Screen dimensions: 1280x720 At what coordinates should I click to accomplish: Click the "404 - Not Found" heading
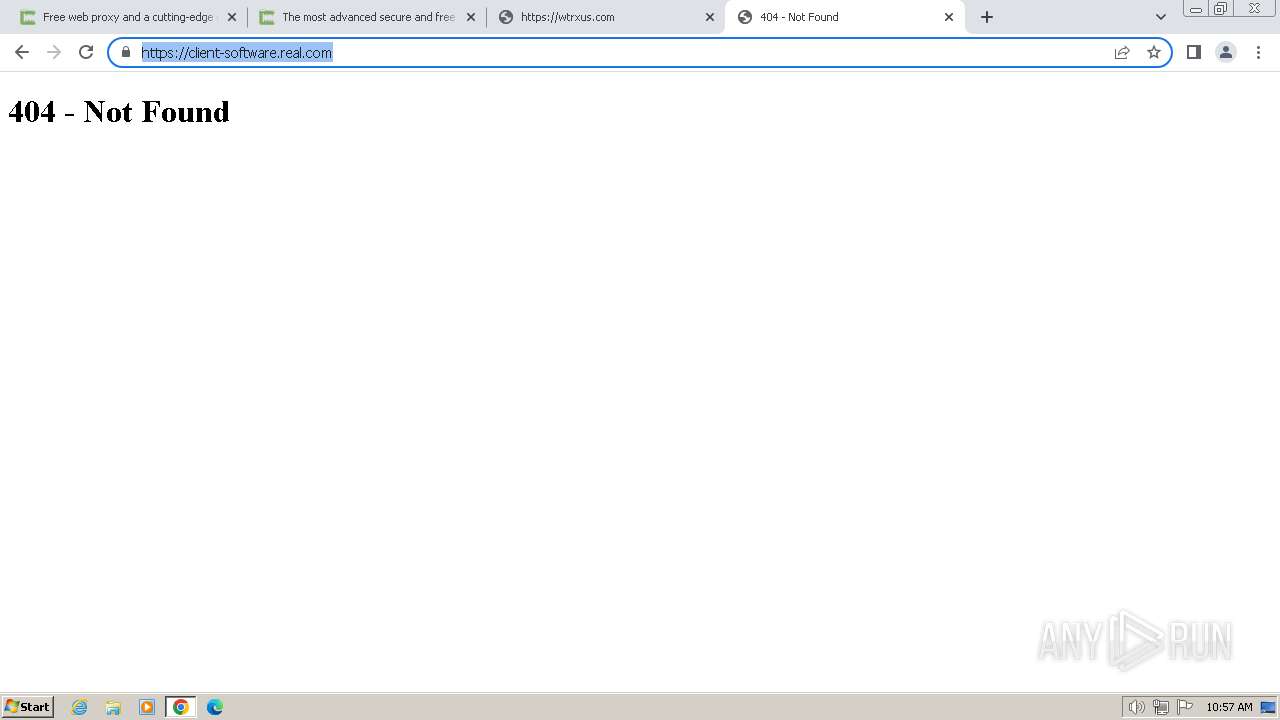(119, 111)
